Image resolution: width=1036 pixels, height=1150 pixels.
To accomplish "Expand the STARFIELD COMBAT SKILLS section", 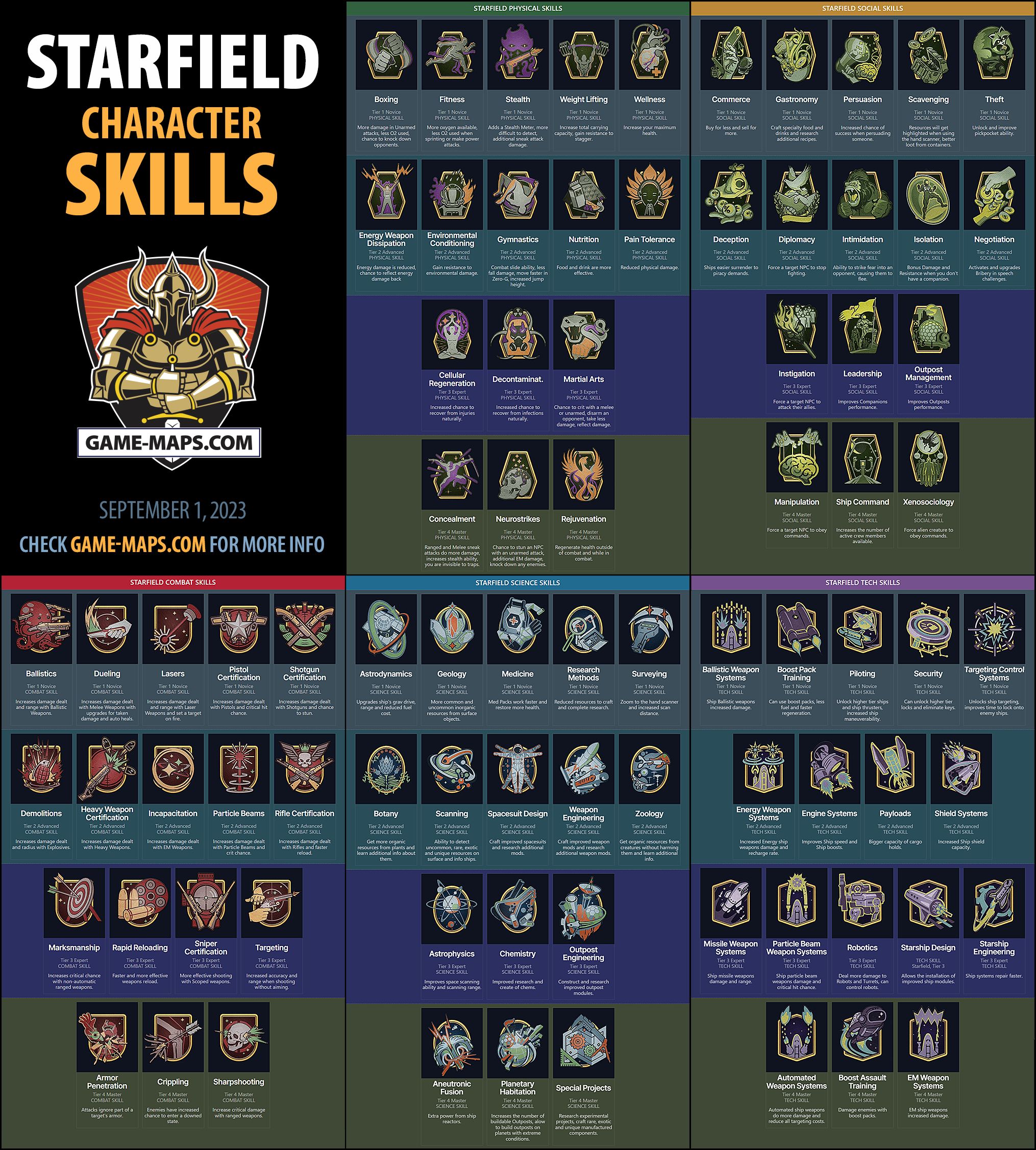I will point(186,579).
